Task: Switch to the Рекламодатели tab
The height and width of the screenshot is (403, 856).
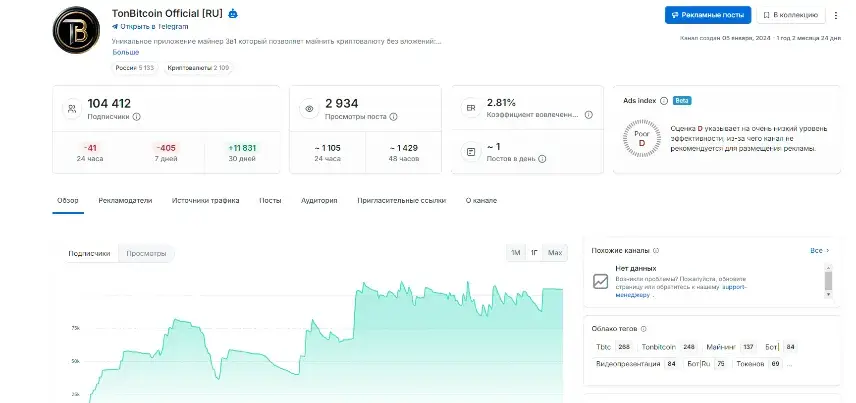Action: (125, 200)
